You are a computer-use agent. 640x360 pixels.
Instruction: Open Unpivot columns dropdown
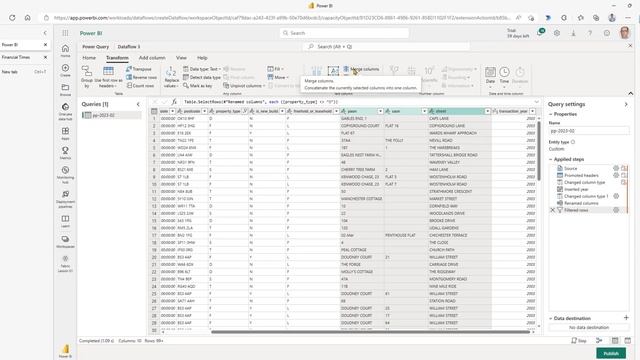244,85
